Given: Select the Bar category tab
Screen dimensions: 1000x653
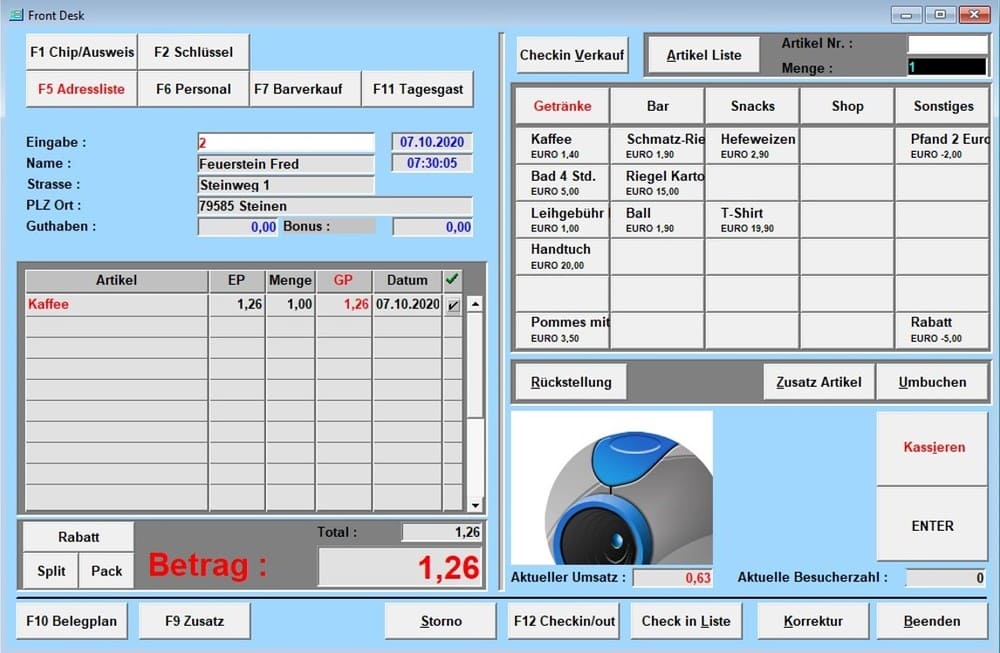Looking at the screenshot, I should 657,106.
